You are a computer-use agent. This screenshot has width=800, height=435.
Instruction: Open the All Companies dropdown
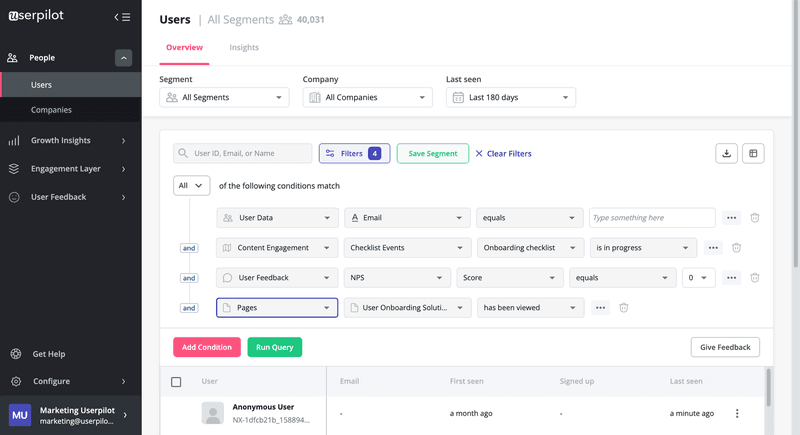click(x=367, y=97)
